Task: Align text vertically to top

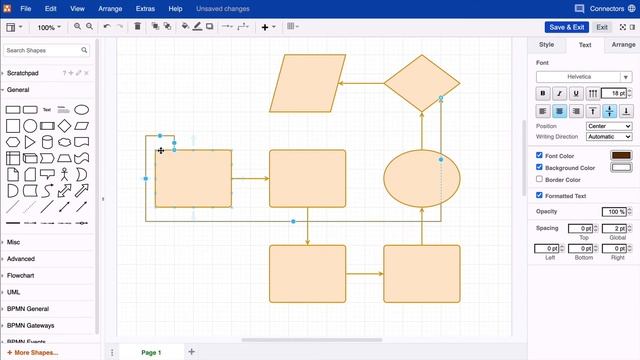Action: [593, 111]
